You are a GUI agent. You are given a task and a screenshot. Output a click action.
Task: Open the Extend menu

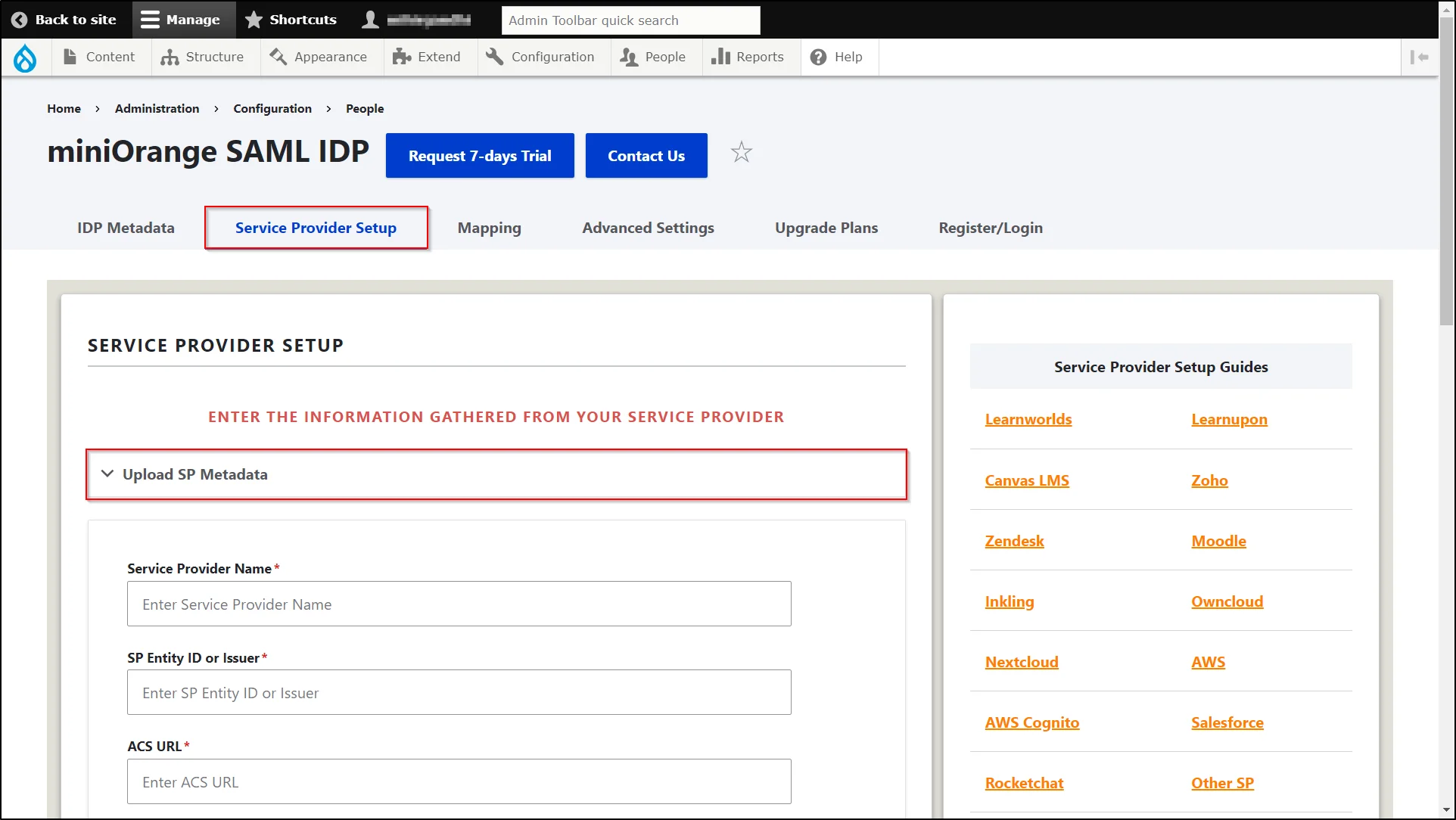tap(428, 57)
